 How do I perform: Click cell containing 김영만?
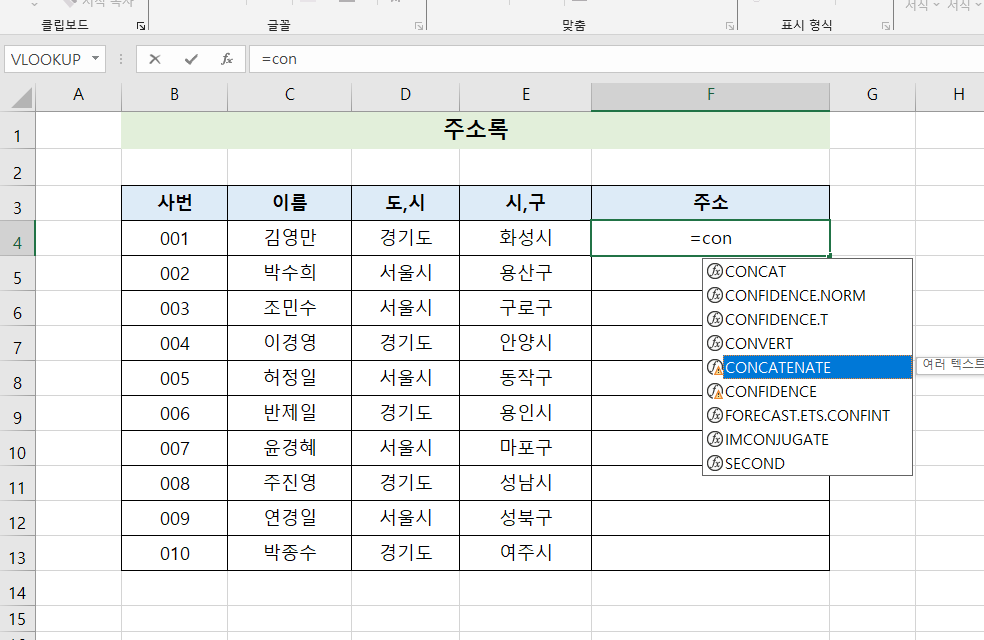[x=289, y=238]
